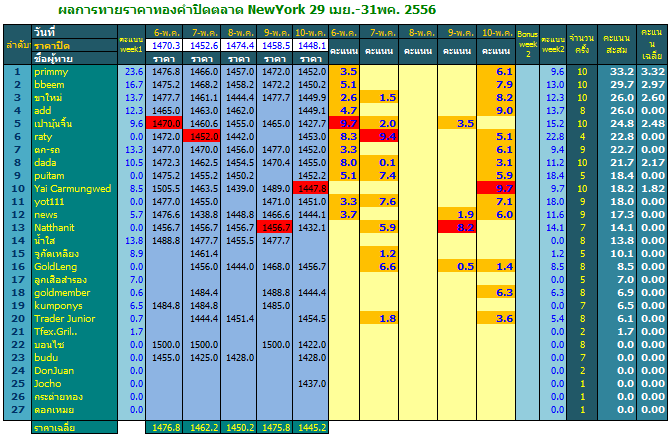Select the 'Natthanit' name cell
The height and width of the screenshot is (437, 671).
click(75, 228)
